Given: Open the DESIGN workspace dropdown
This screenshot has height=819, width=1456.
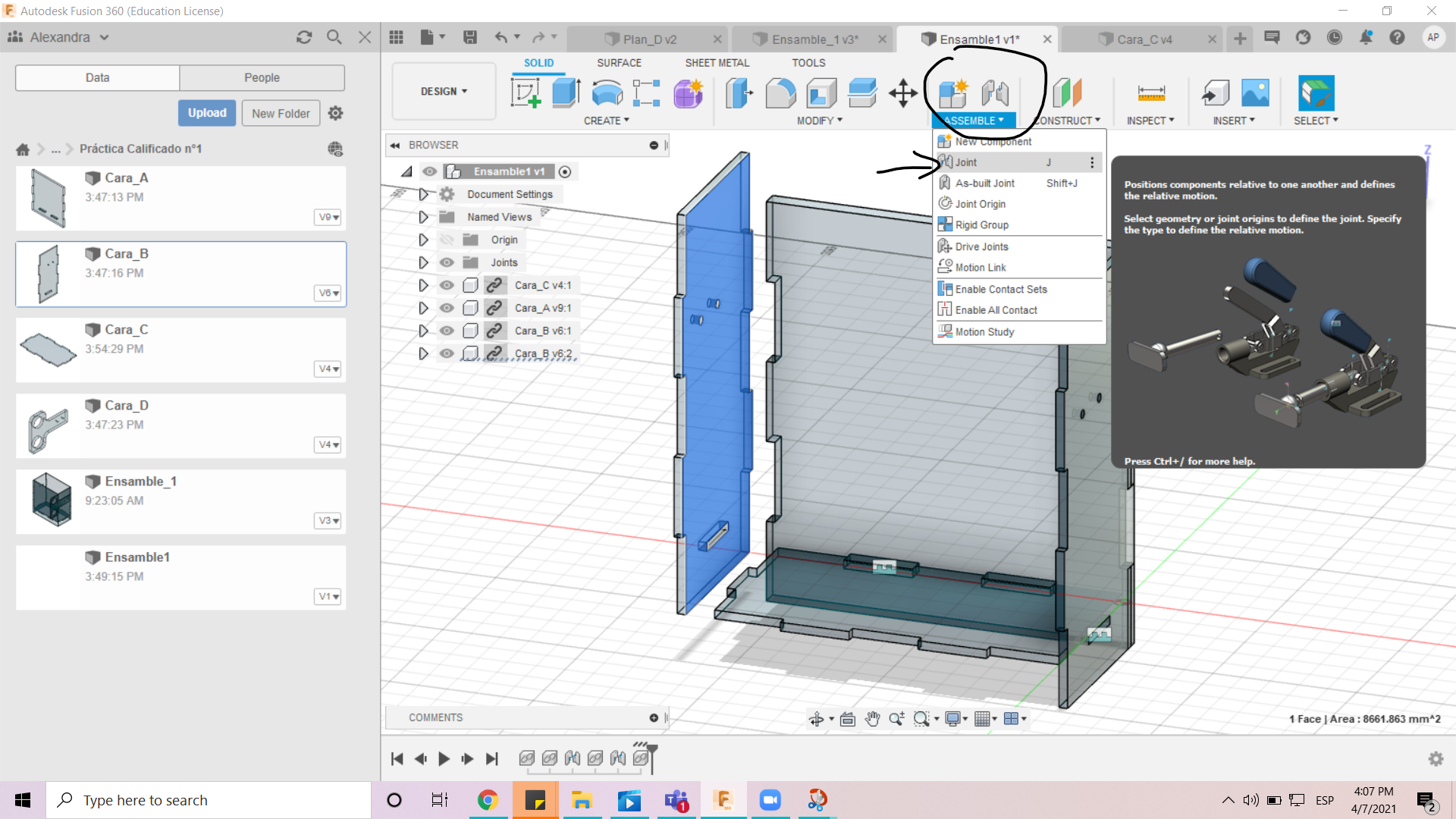Looking at the screenshot, I should [x=444, y=92].
